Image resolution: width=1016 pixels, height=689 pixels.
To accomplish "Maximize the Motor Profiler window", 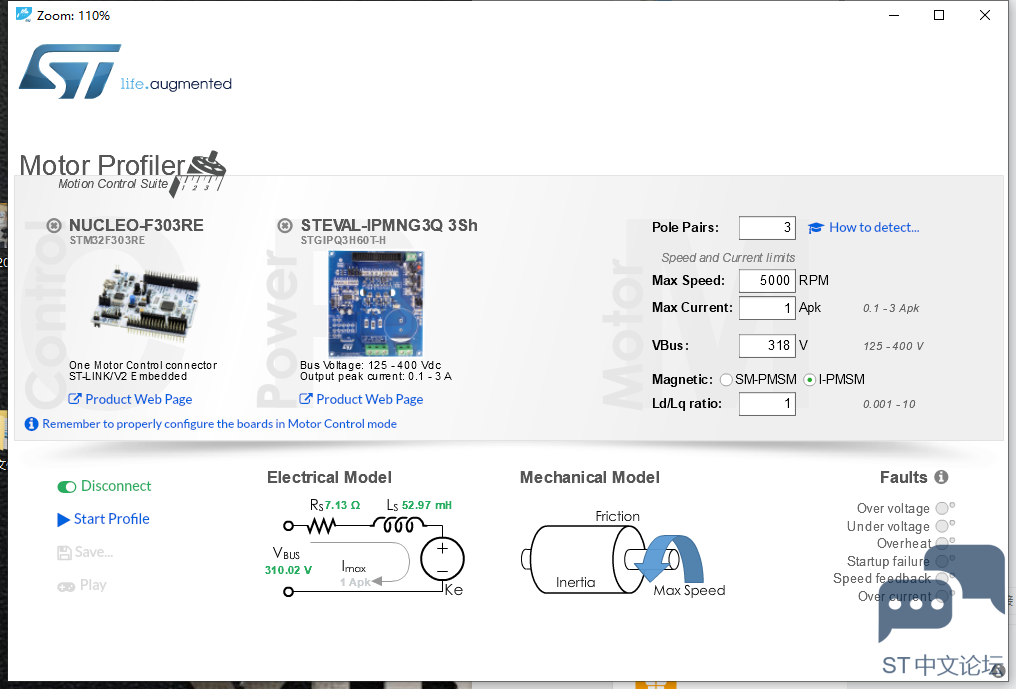I will 939,15.
